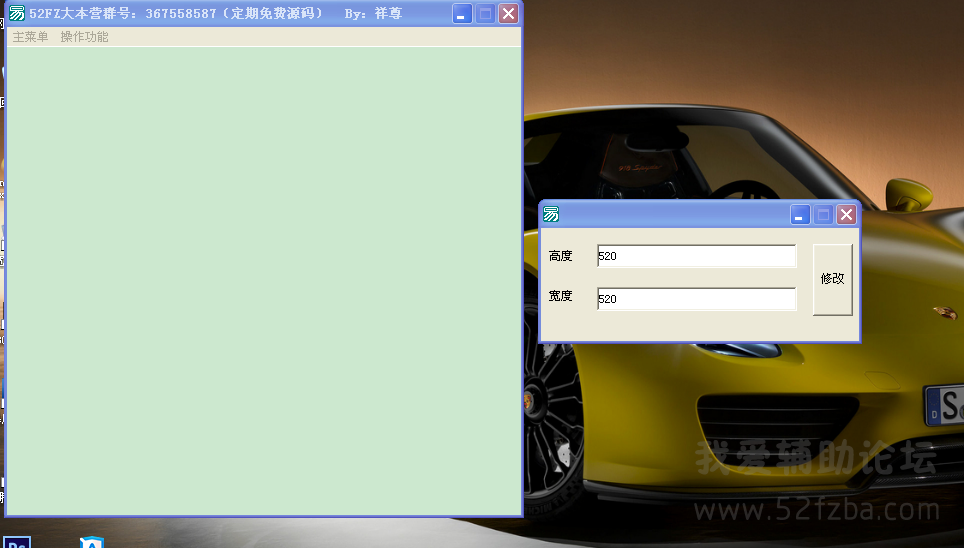This screenshot has height=548, width=964.
Task: Close the 高度/宽度 dialog
Action: 847,215
